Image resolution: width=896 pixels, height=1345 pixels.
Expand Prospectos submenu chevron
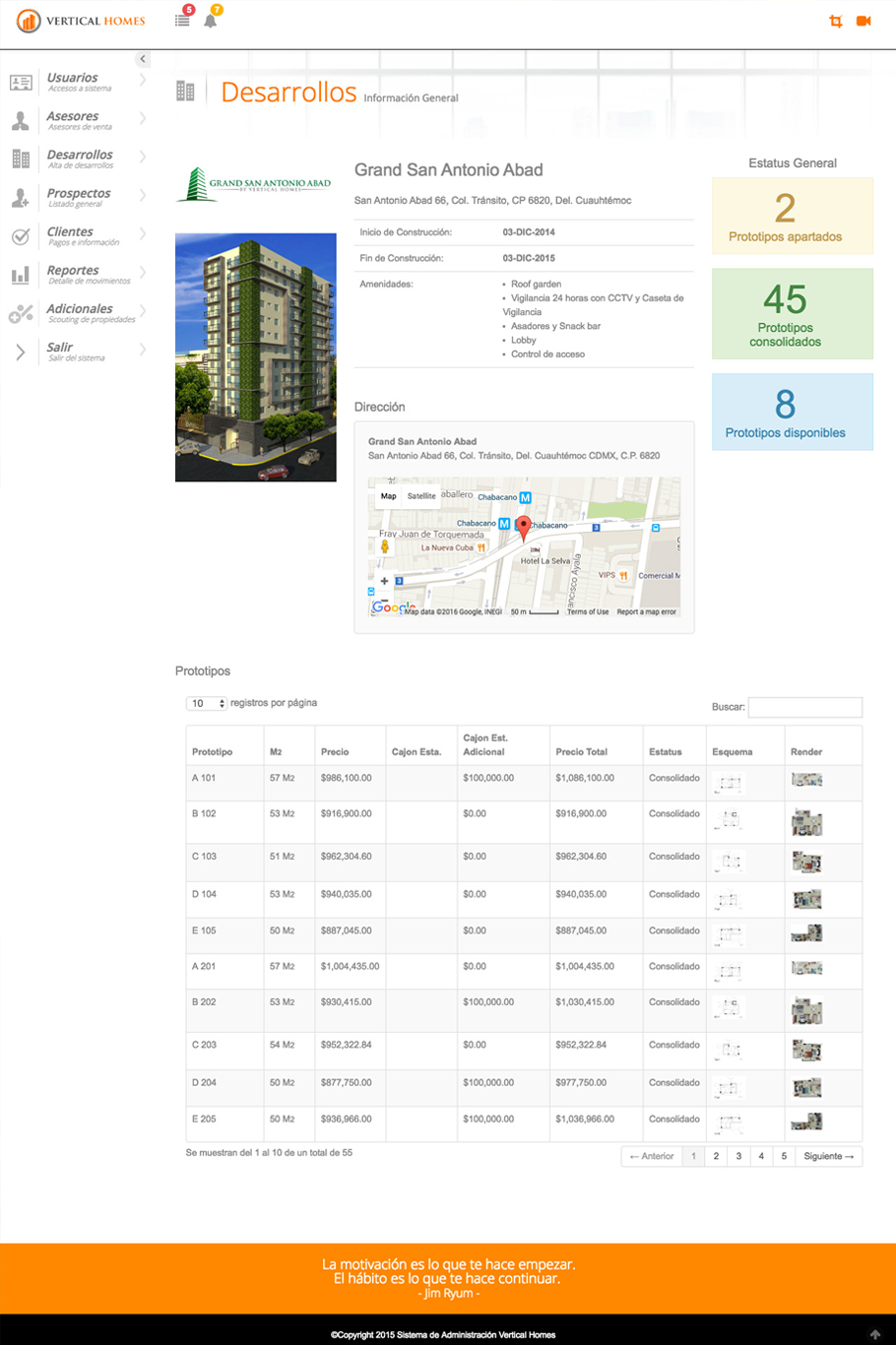(143, 195)
